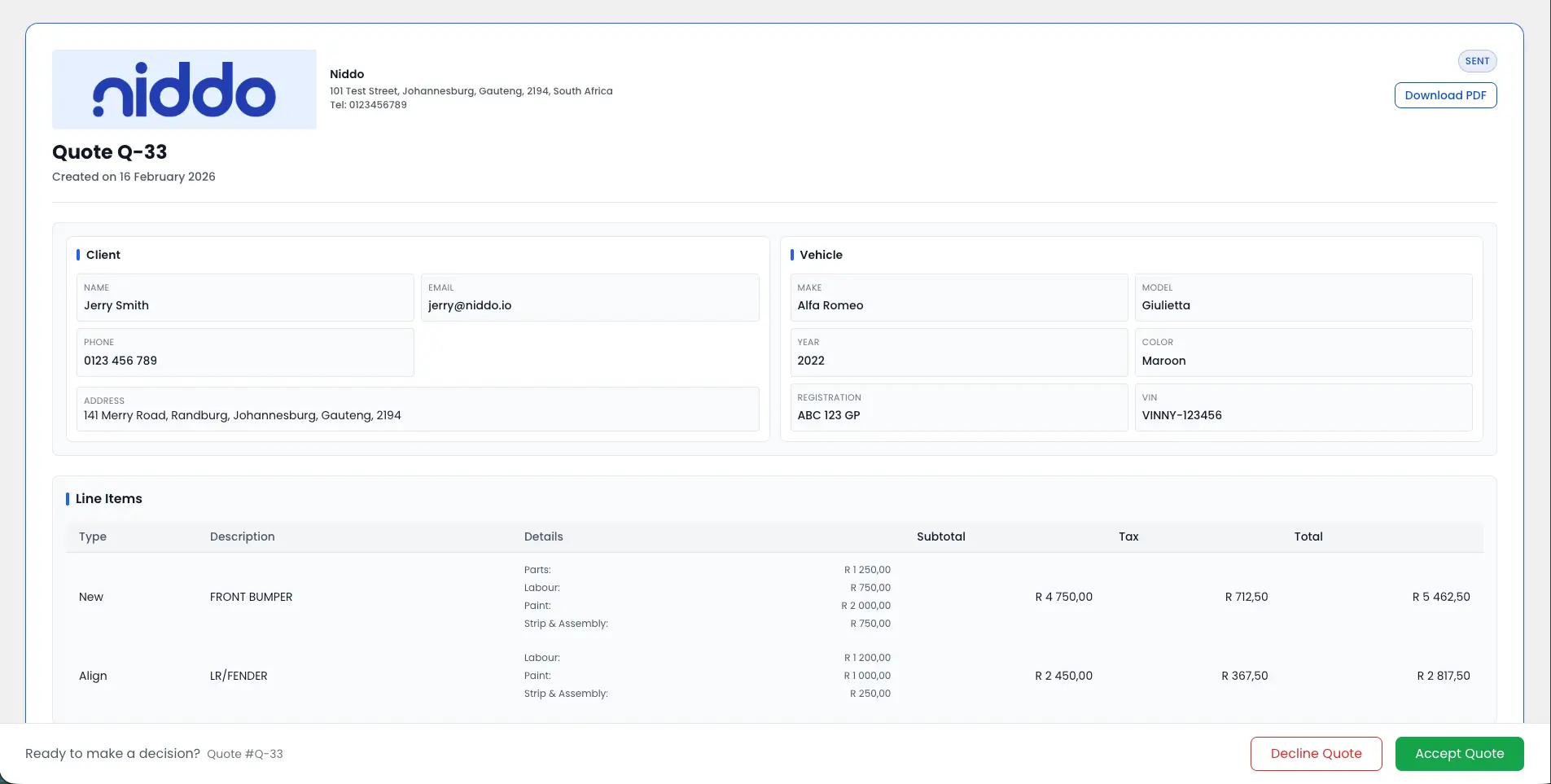1551x784 pixels.
Task: Click the PHONE field showing 0123 456 789
Action: [244, 353]
